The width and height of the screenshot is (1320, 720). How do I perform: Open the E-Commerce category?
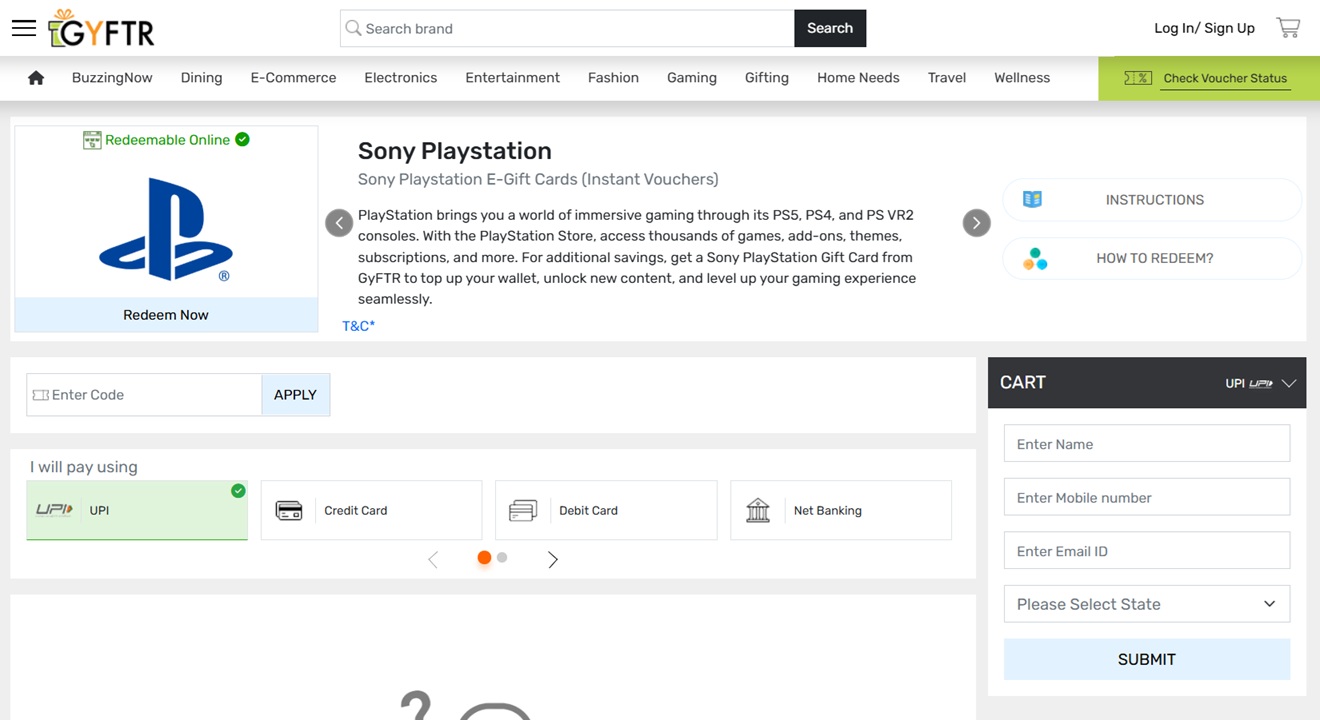pyautogui.click(x=293, y=78)
